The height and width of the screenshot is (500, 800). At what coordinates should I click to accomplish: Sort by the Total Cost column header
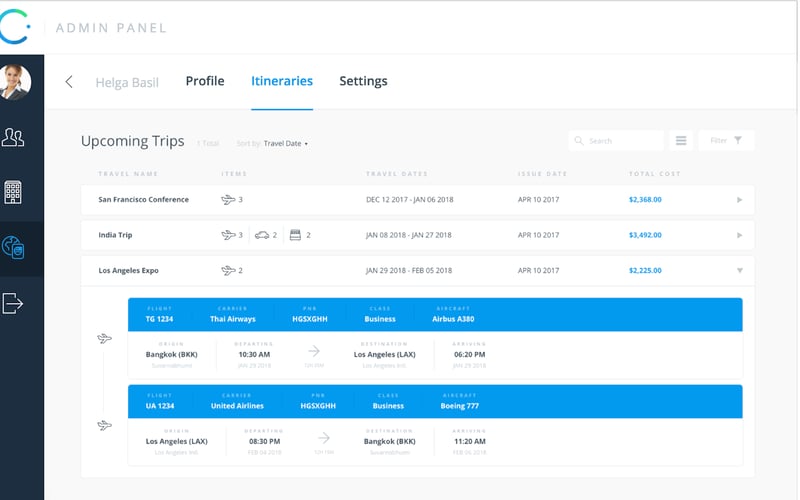click(655, 174)
